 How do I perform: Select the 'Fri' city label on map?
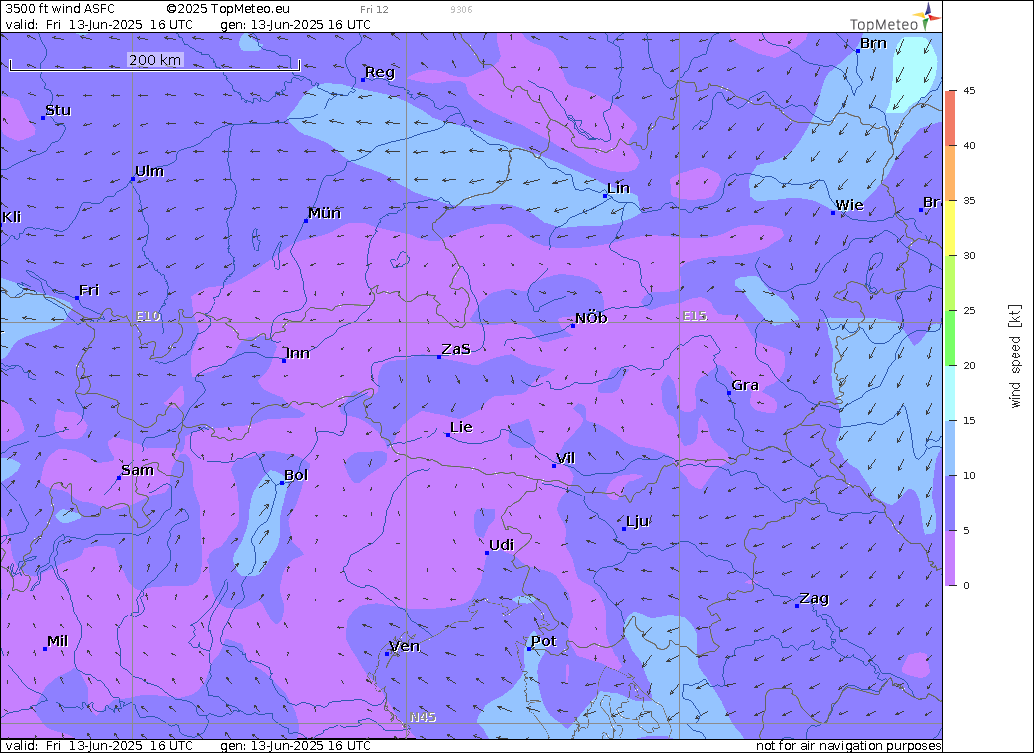pyautogui.click(x=89, y=290)
